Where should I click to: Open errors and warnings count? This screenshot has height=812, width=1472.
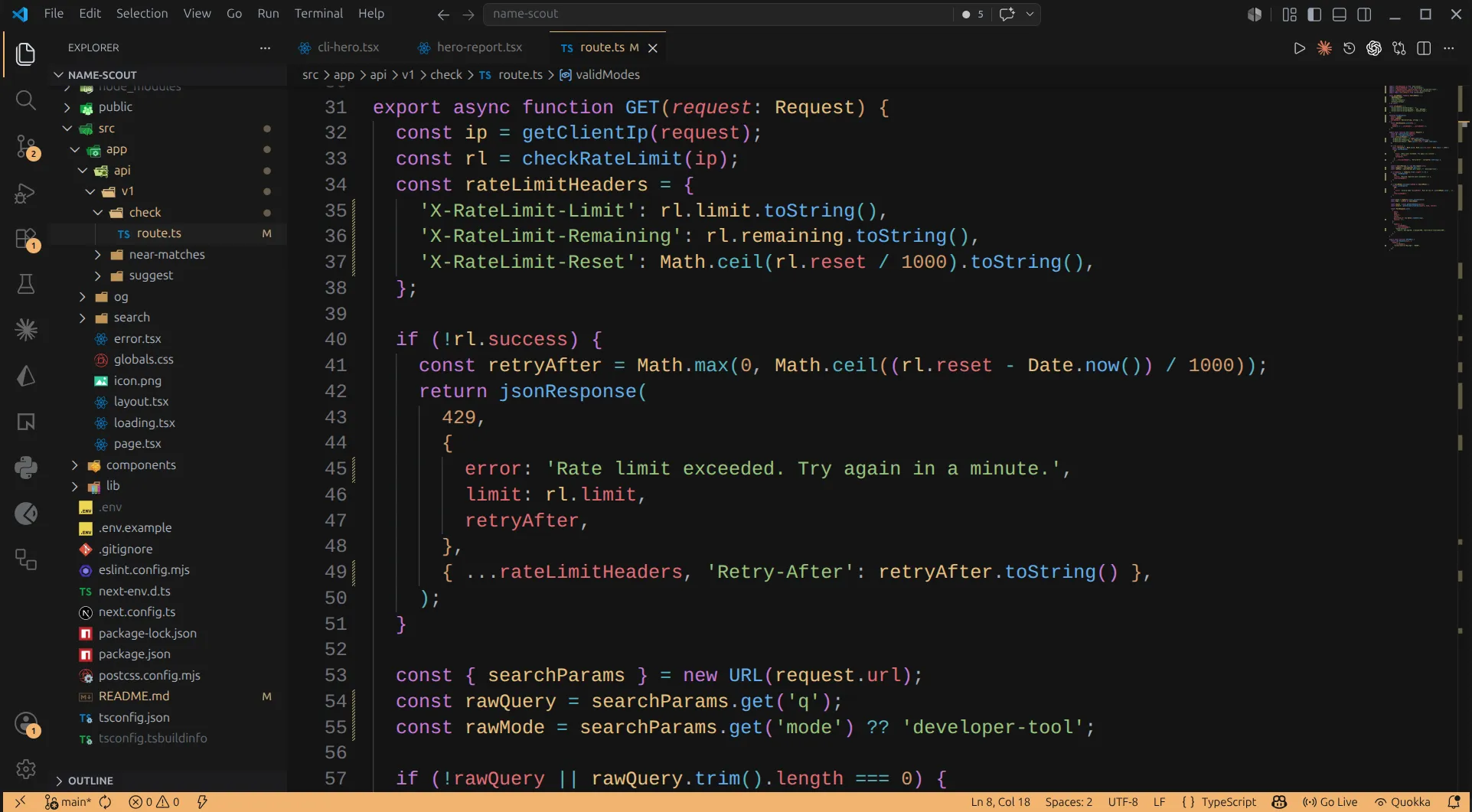point(154,802)
